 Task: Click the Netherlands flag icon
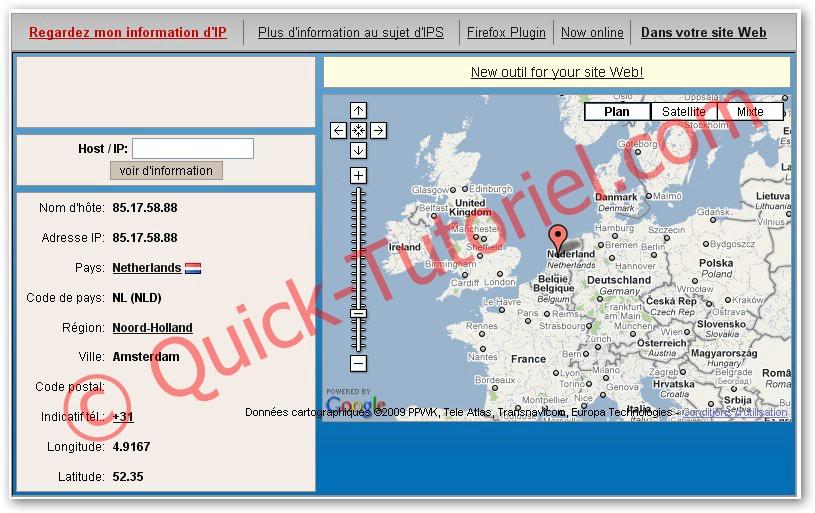193,268
